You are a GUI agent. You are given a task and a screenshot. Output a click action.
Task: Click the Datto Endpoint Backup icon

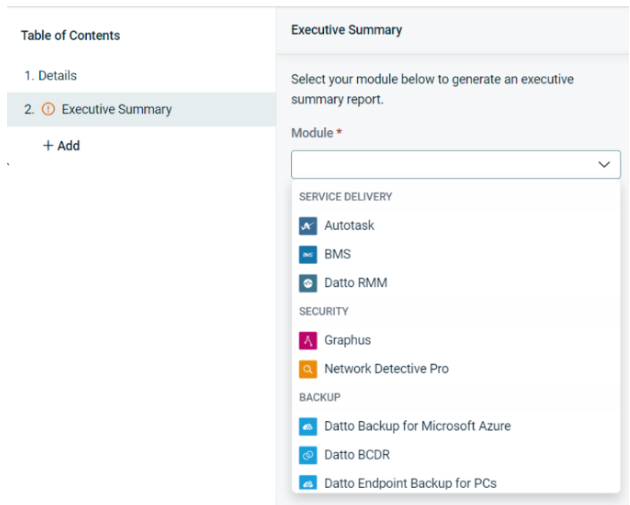(x=308, y=483)
